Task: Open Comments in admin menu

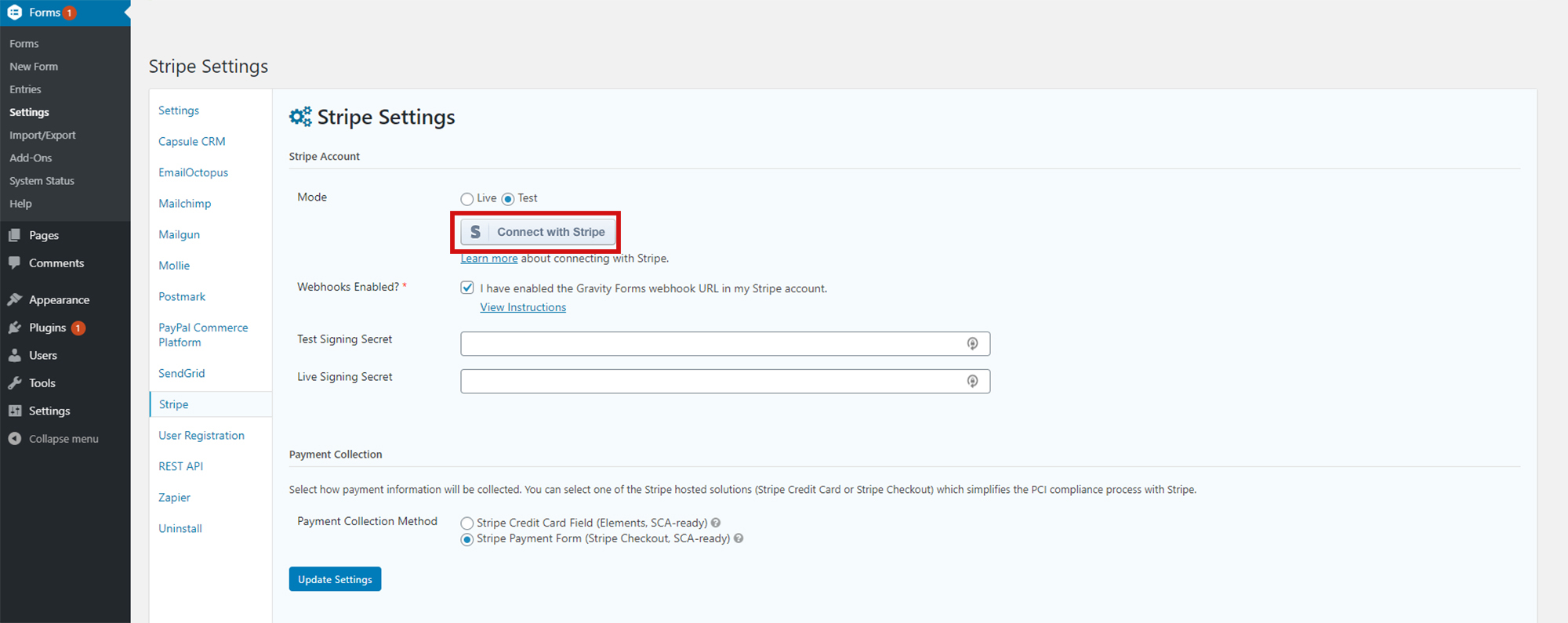Action: [x=56, y=263]
